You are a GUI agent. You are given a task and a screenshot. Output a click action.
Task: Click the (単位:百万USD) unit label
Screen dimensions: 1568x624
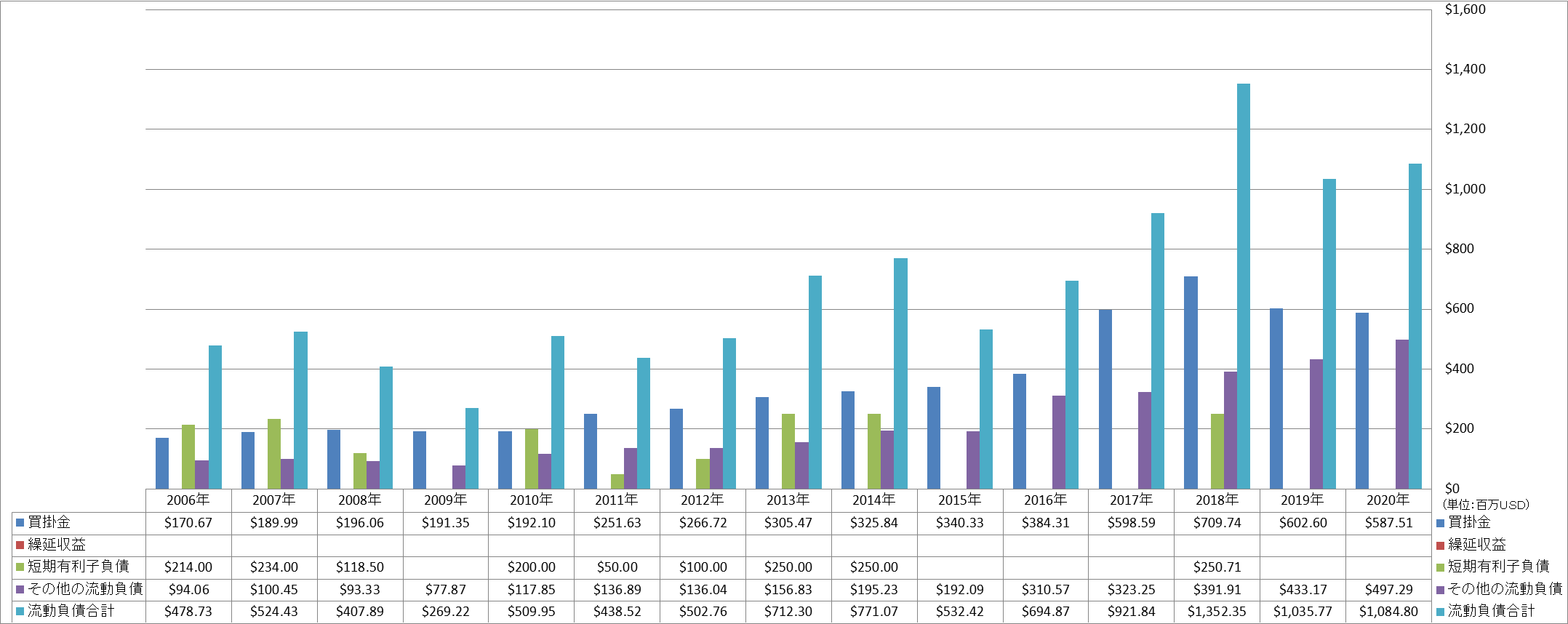tap(1486, 505)
